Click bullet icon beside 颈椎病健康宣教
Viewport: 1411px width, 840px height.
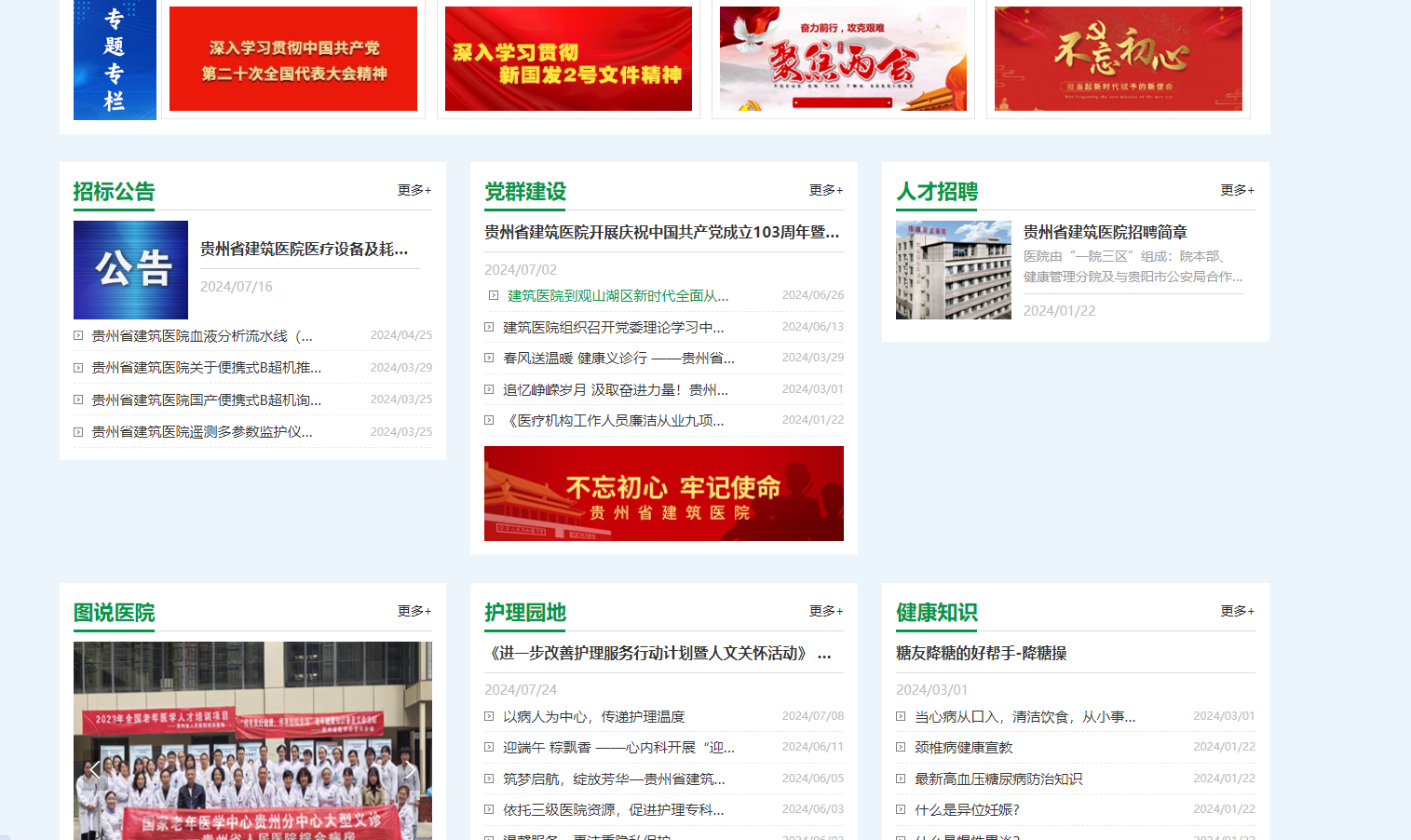pyautogui.click(x=901, y=747)
